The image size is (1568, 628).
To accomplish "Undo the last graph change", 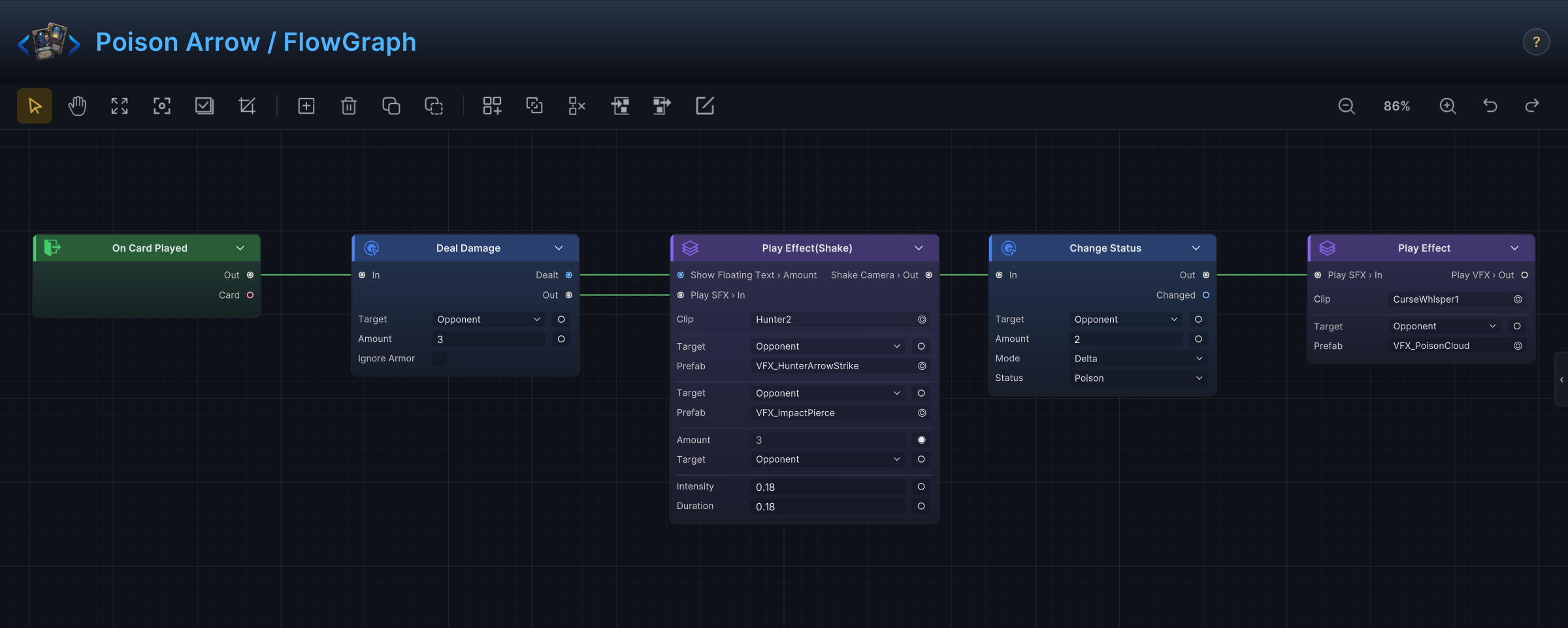I will [1490, 106].
